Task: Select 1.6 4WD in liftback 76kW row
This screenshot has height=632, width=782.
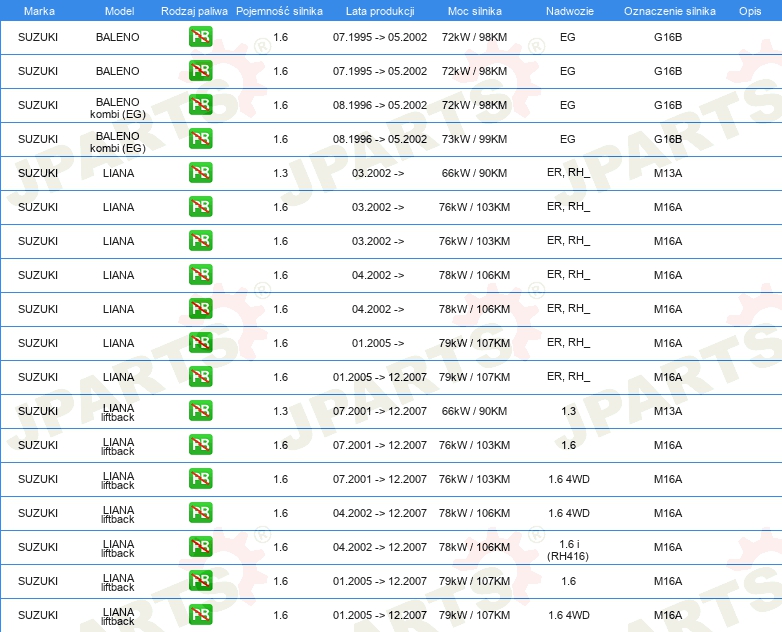Action: pyautogui.click(x=569, y=479)
